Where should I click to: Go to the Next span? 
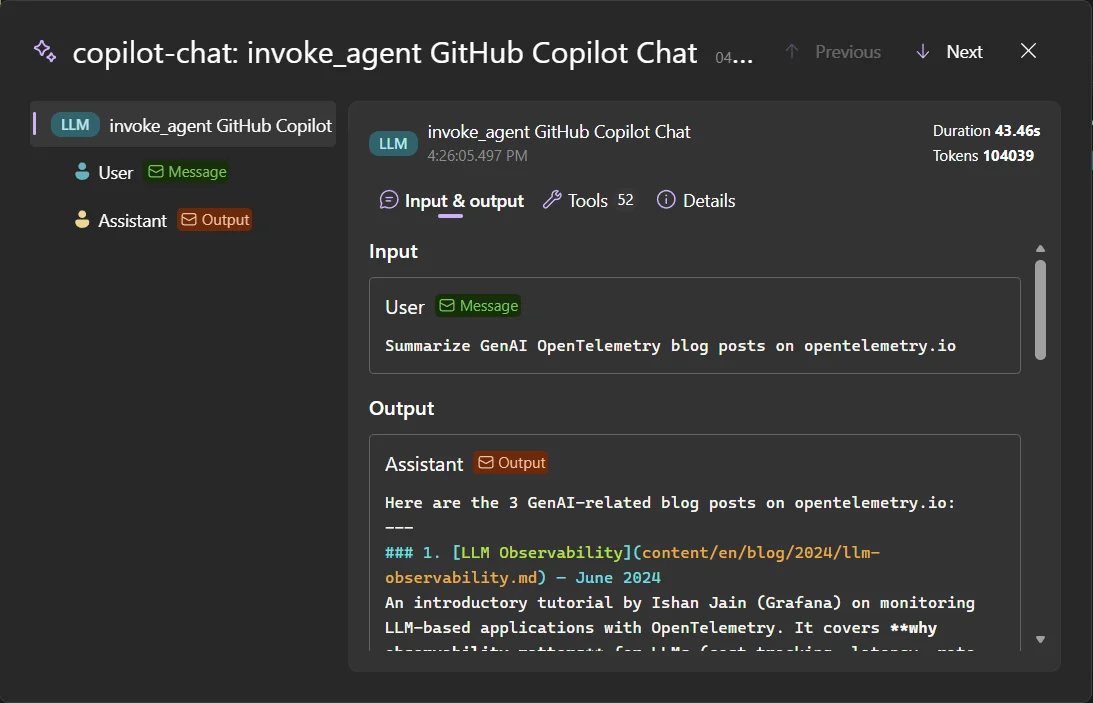tap(949, 52)
